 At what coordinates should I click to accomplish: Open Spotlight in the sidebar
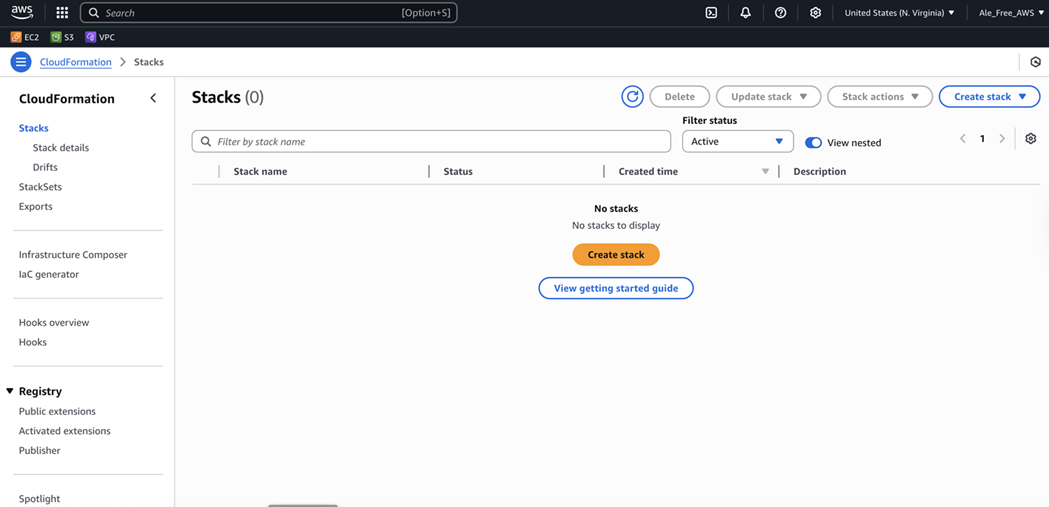39,499
